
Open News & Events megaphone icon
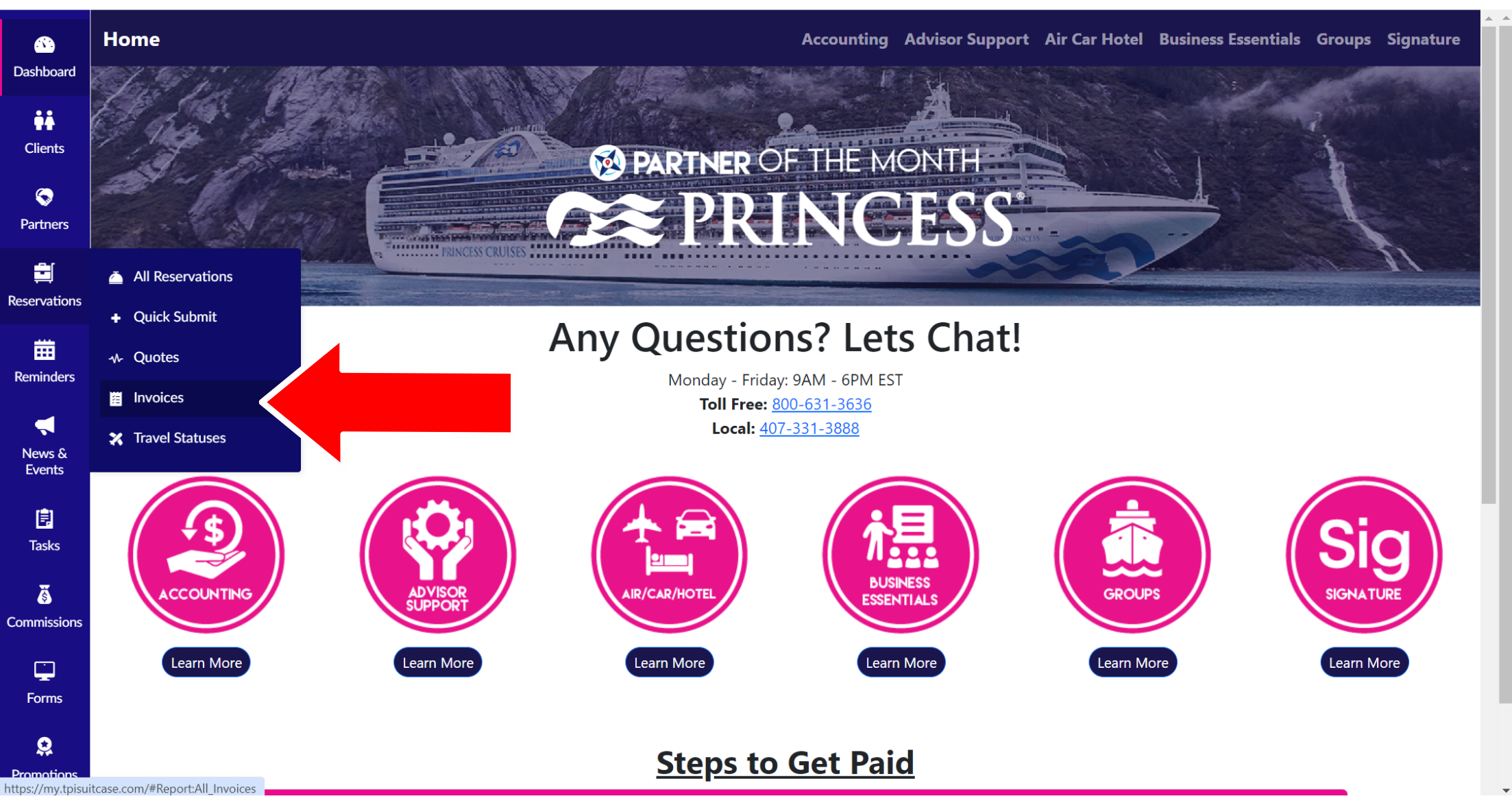coord(45,426)
